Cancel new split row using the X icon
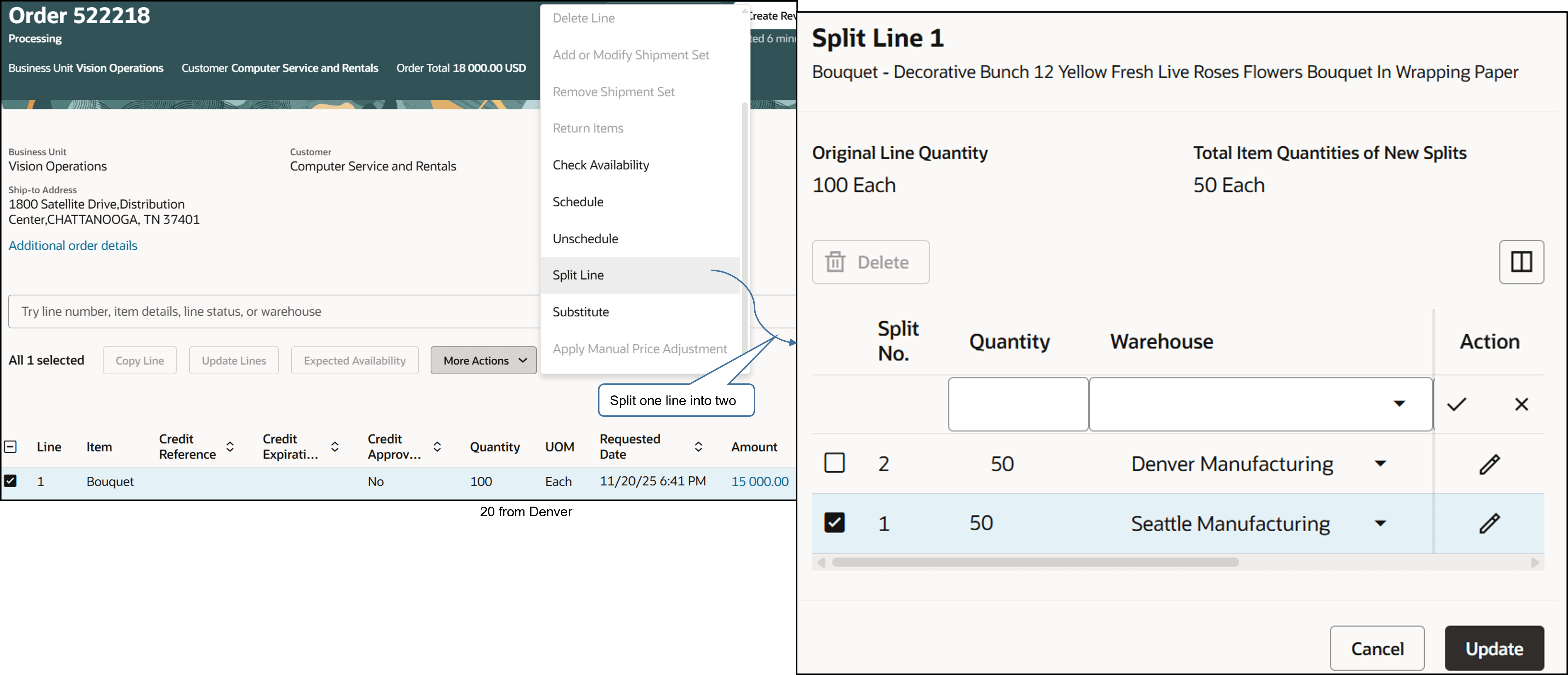The height and width of the screenshot is (675, 1568). [x=1522, y=404]
